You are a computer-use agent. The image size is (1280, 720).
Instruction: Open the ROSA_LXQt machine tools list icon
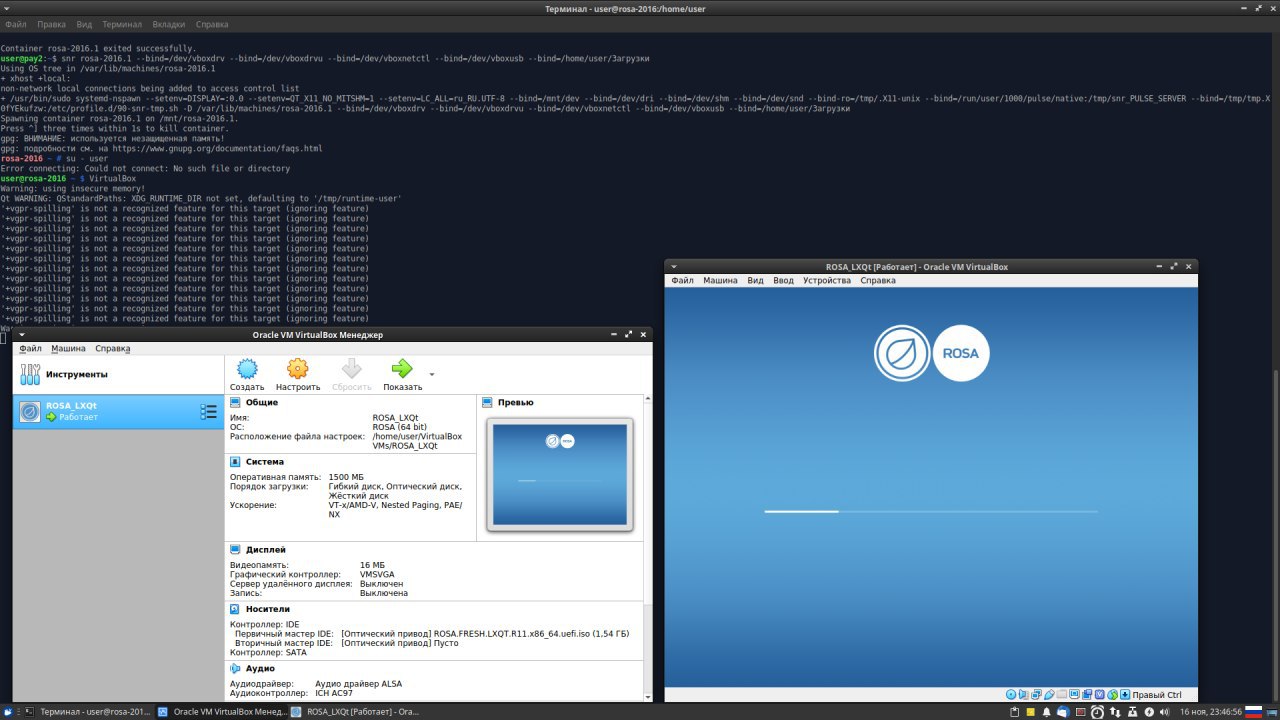[x=208, y=411]
